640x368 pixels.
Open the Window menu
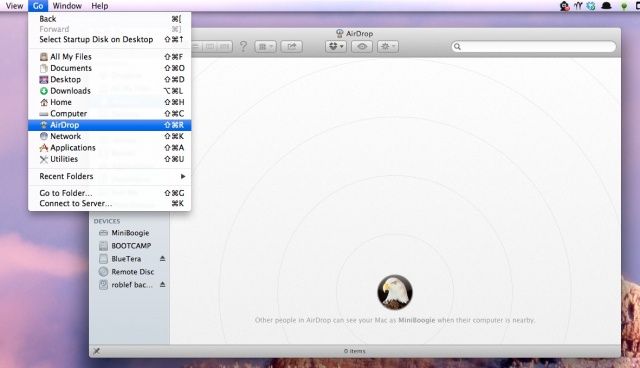pyautogui.click(x=67, y=6)
